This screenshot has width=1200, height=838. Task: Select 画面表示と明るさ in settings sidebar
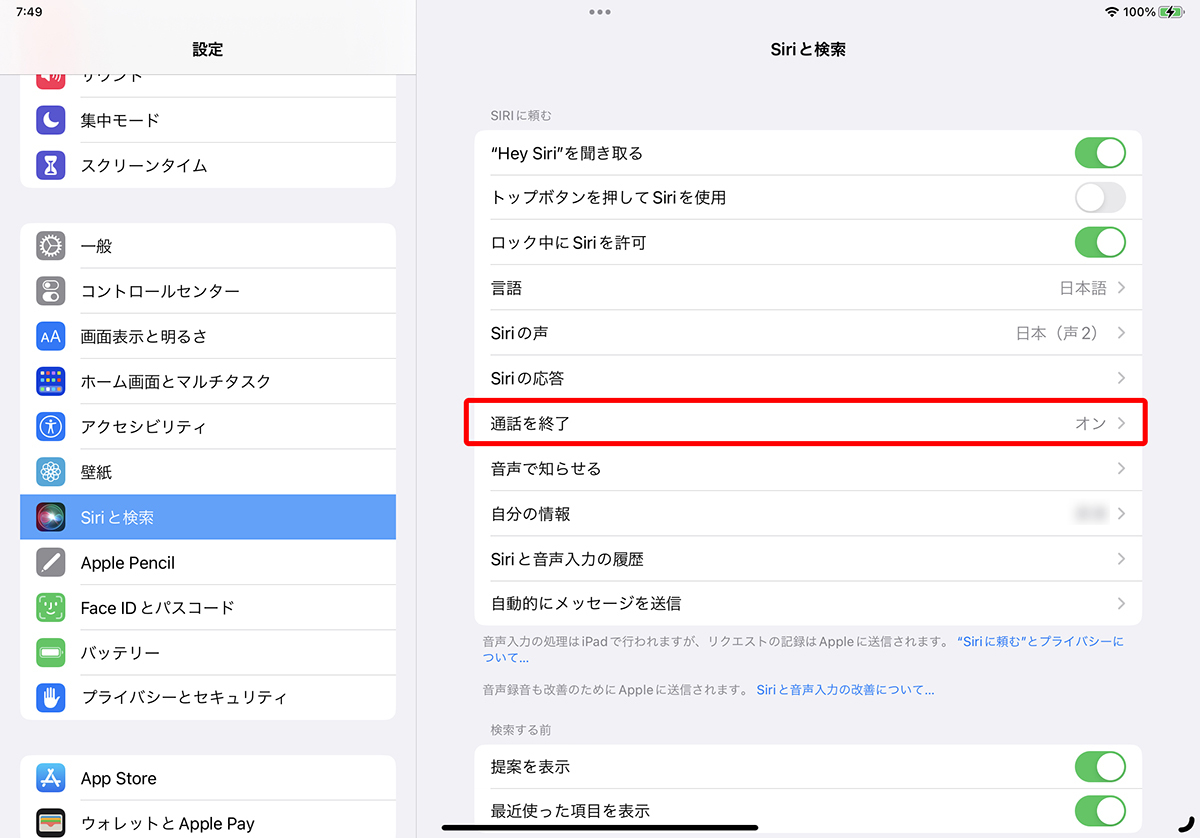click(x=208, y=336)
